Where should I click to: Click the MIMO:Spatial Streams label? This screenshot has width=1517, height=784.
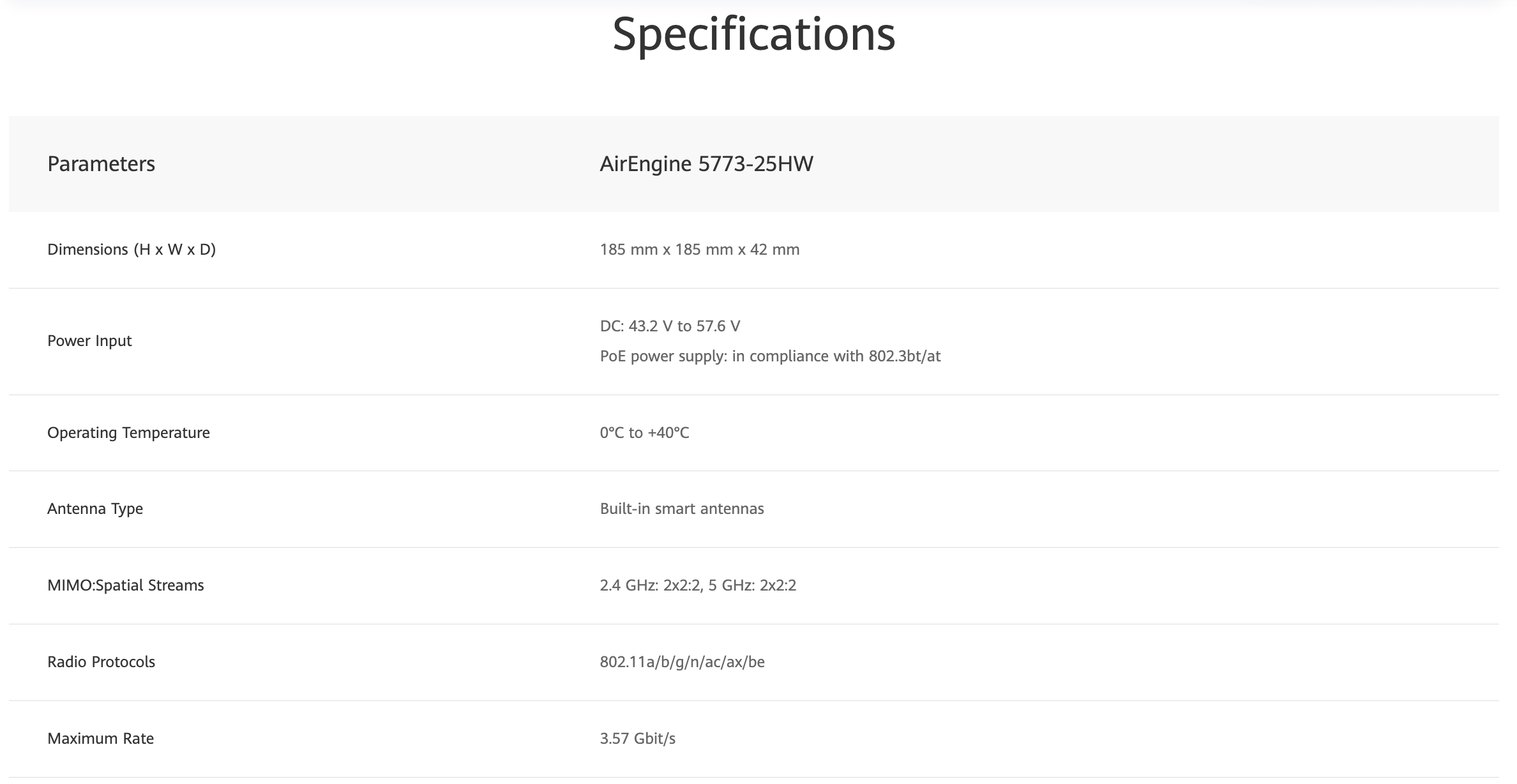[125, 585]
